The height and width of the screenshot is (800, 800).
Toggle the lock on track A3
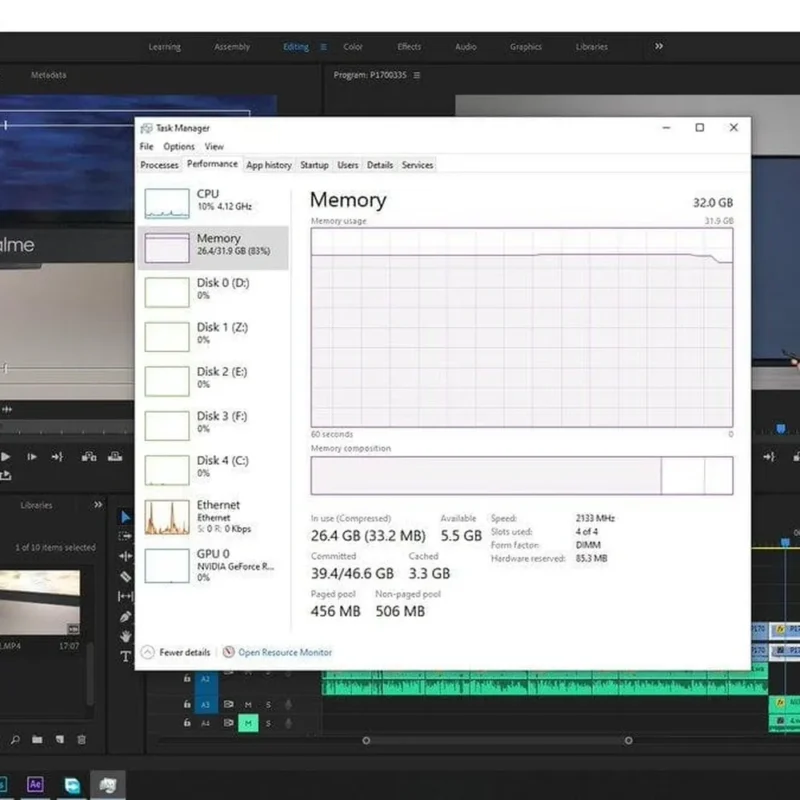tap(187, 704)
